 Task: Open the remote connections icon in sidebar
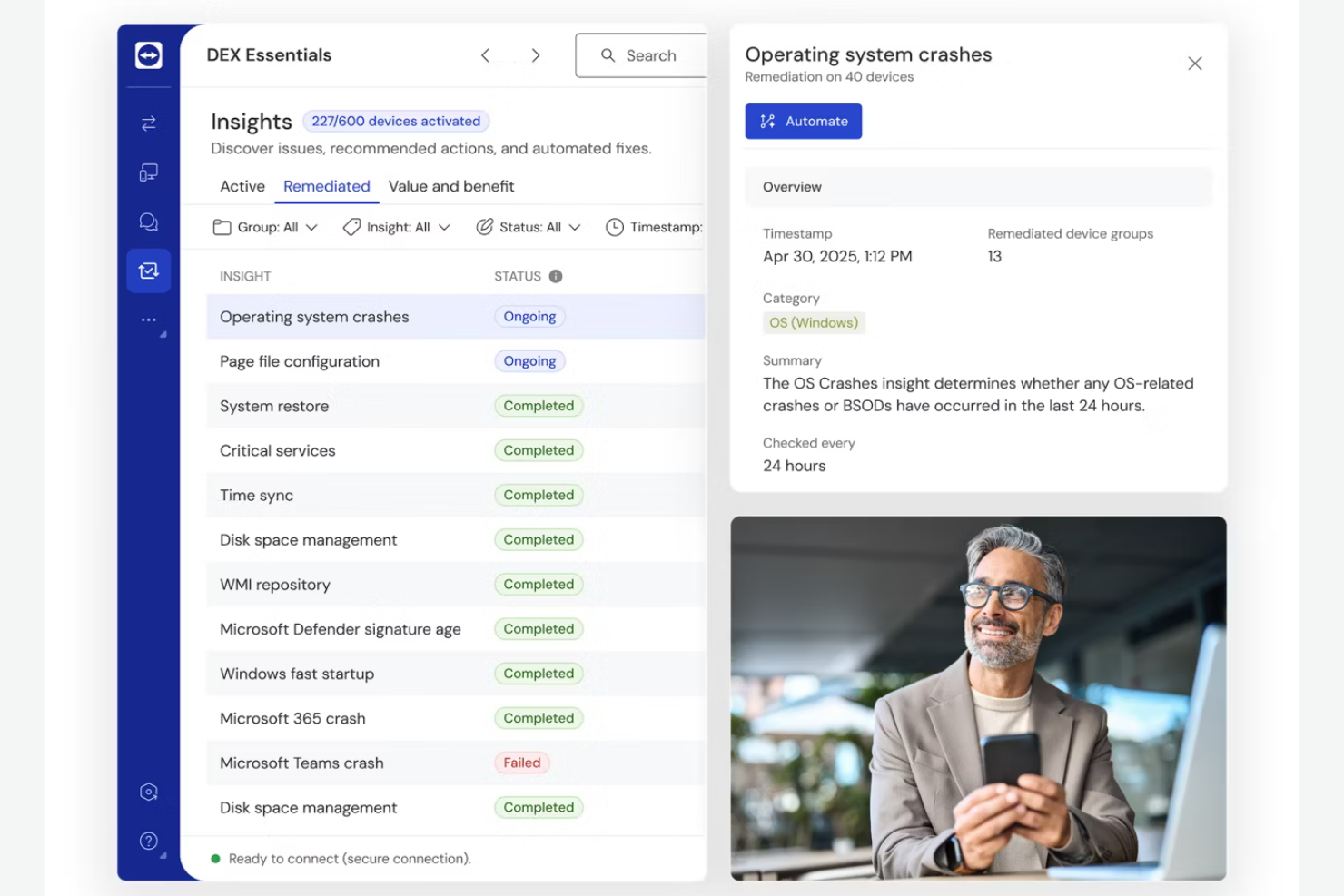coord(148,123)
